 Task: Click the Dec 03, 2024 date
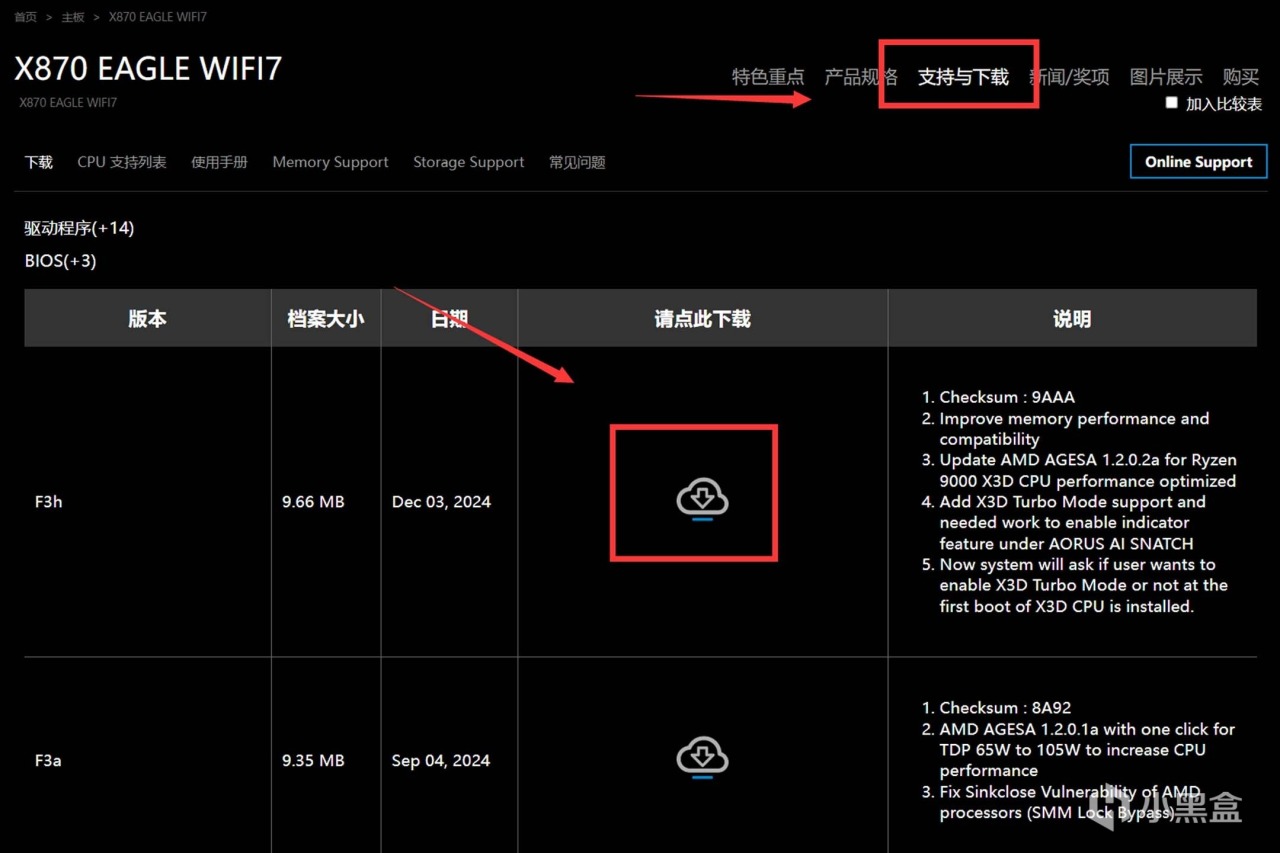(441, 502)
